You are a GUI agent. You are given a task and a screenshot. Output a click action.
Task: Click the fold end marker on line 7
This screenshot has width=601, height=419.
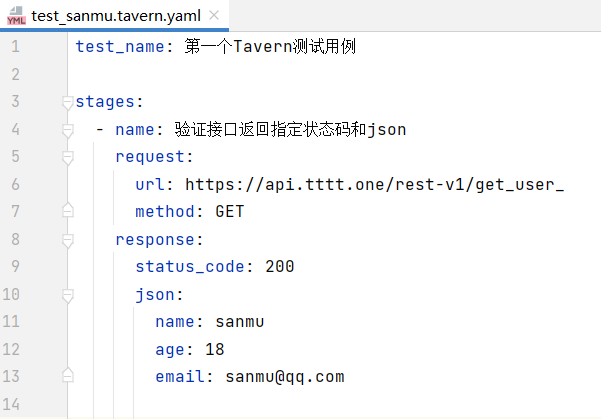click(67, 210)
